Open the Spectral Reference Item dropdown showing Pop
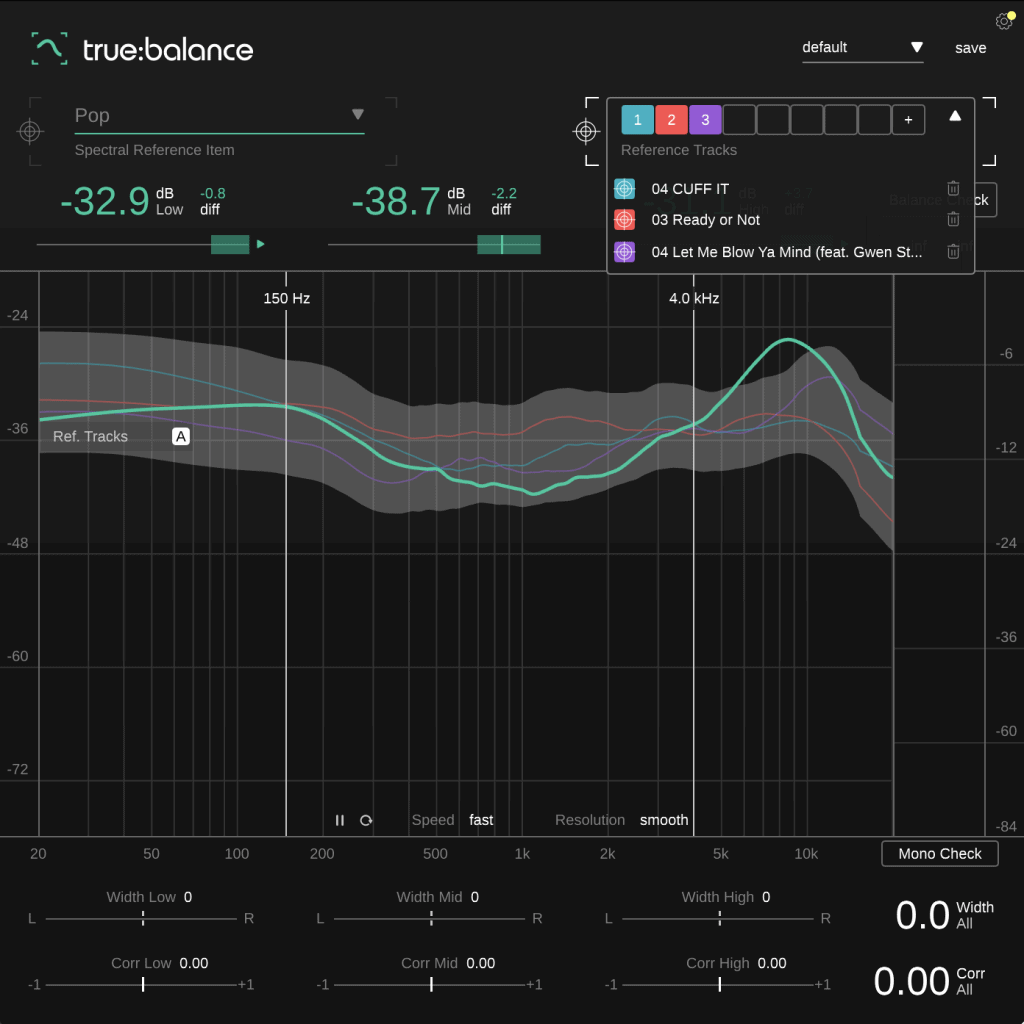 tap(358, 115)
